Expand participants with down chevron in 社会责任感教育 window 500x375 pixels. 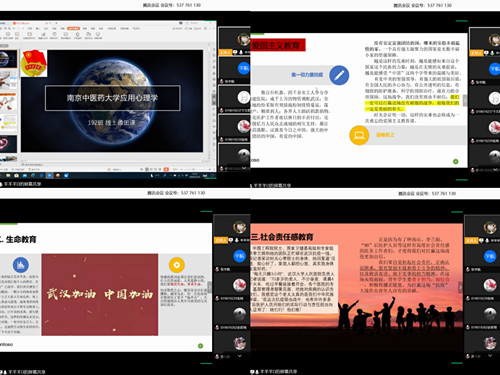(x=490, y=356)
